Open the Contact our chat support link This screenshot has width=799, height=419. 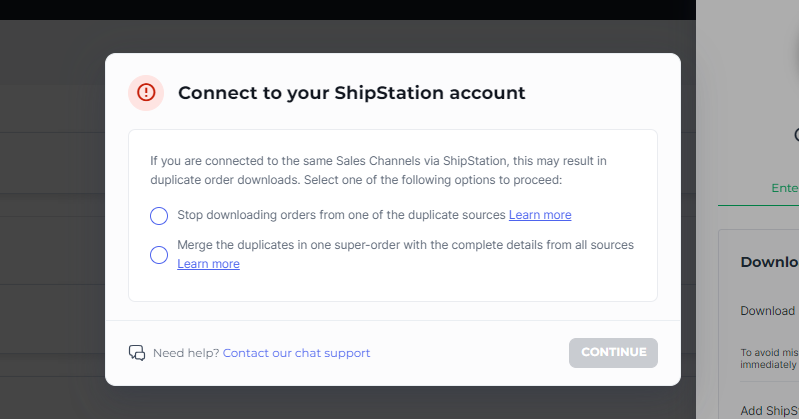coord(297,353)
